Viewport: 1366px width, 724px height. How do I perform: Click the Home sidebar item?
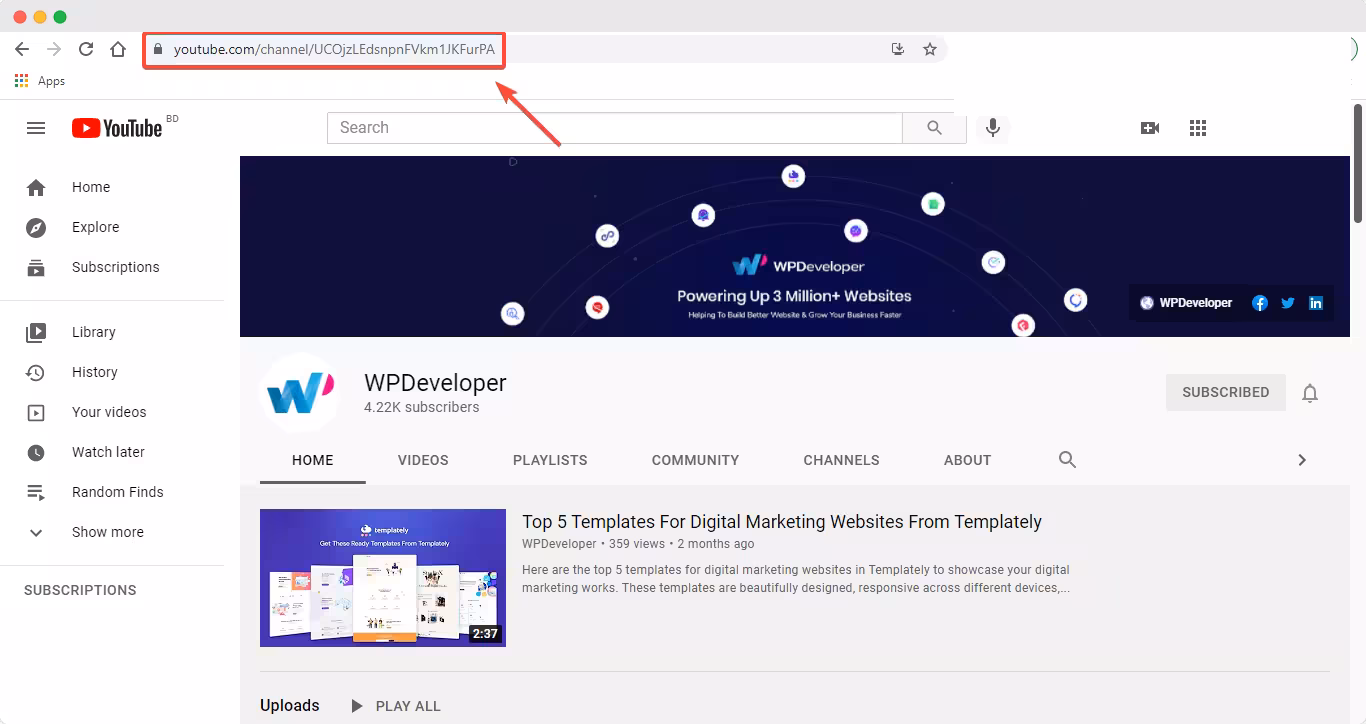pos(112,187)
